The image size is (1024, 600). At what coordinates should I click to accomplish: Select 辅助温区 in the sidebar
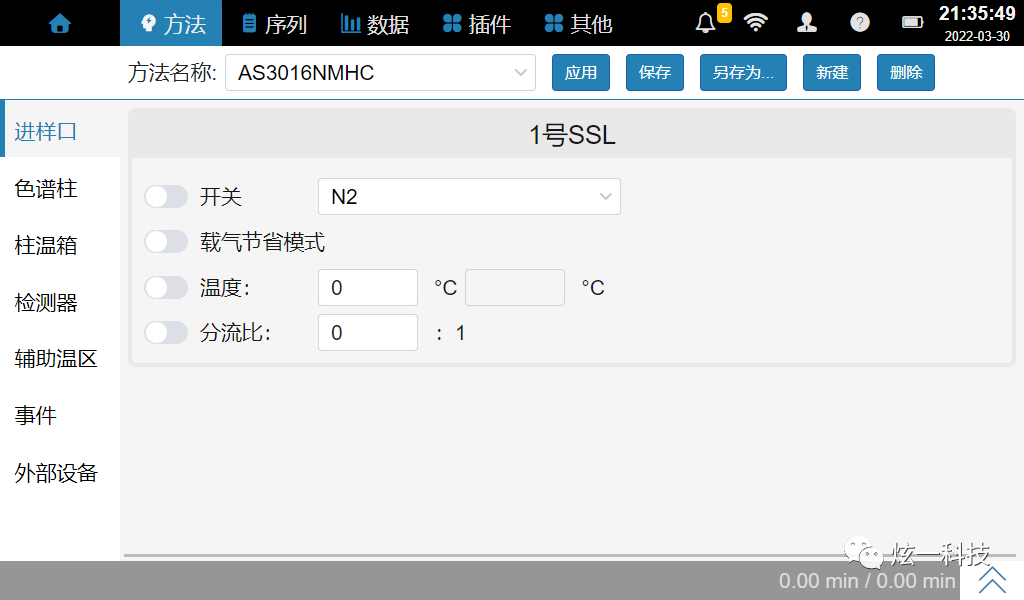60,358
